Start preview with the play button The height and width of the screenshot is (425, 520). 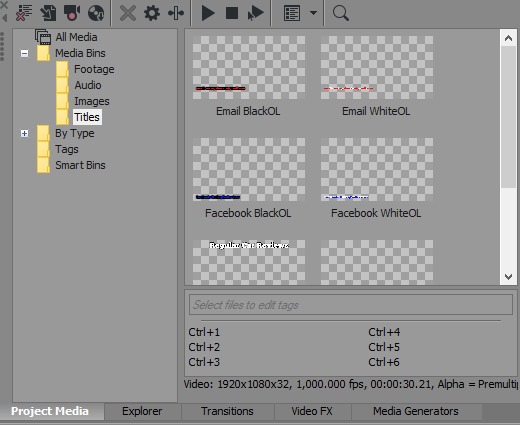pos(208,13)
